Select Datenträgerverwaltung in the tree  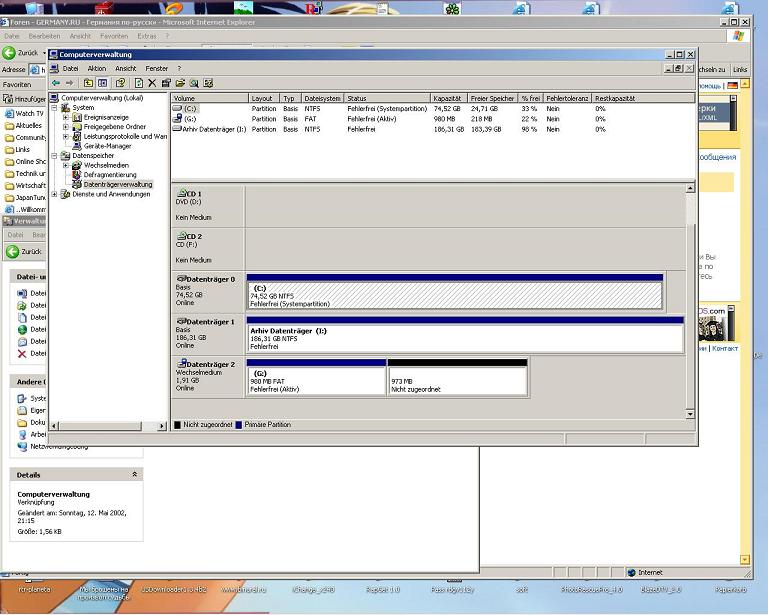pyautogui.click(x=117, y=184)
